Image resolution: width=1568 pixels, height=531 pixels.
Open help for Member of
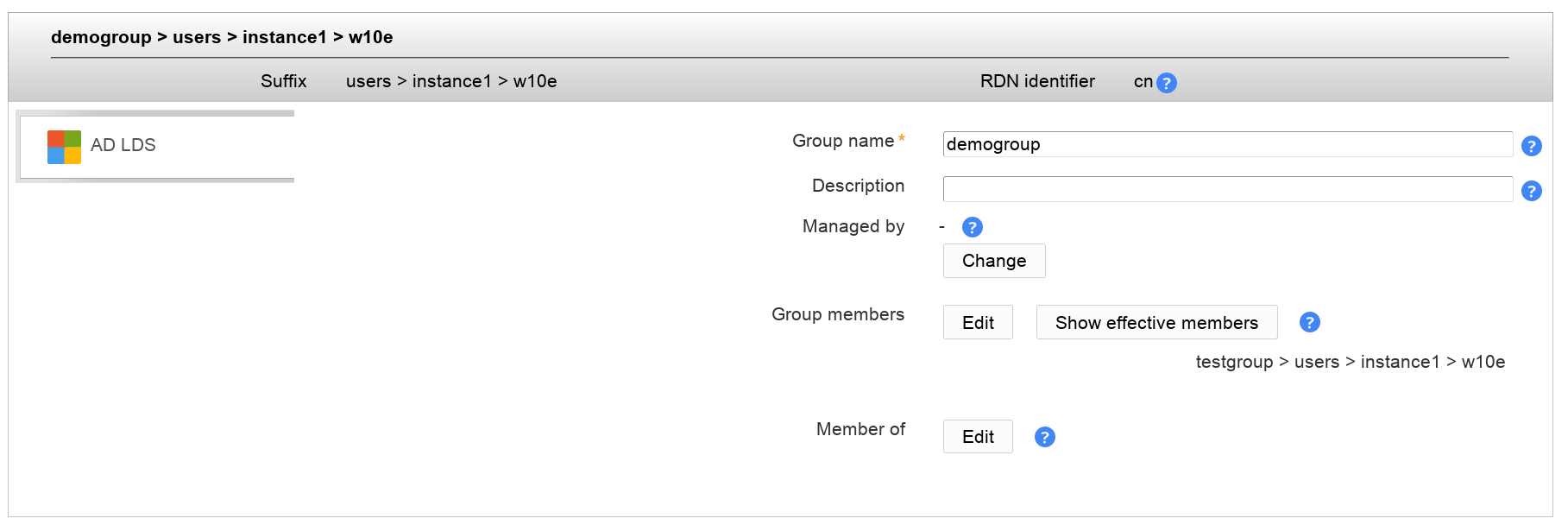(1044, 437)
